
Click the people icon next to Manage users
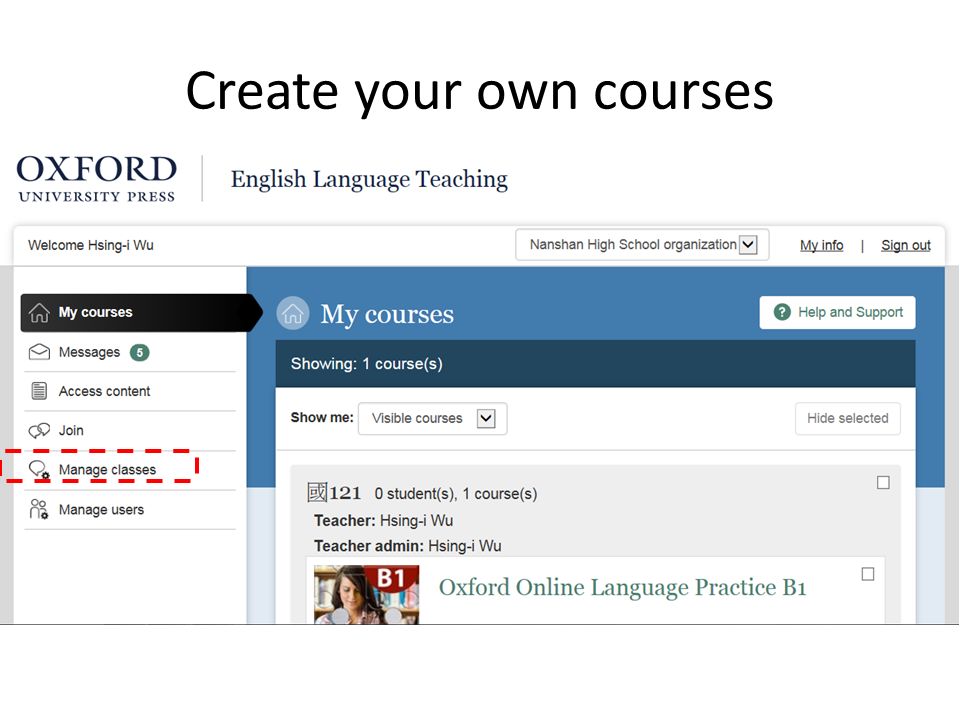click(39, 509)
